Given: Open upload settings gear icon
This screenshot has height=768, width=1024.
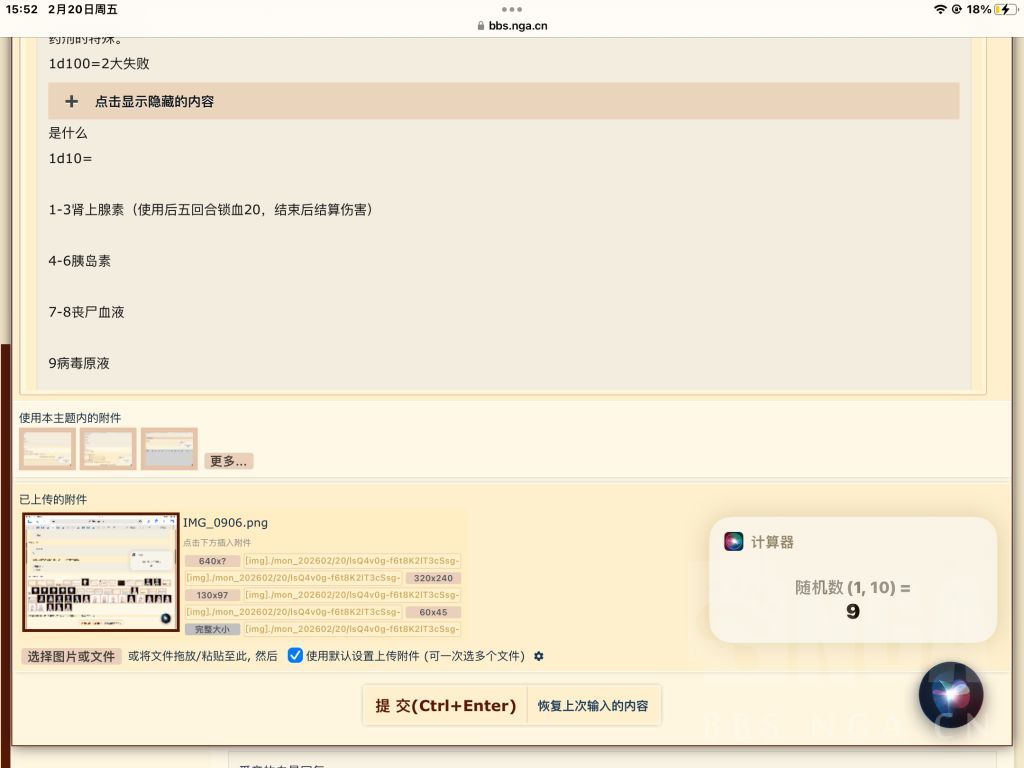Looking at the screenshot, I should 539,656.
